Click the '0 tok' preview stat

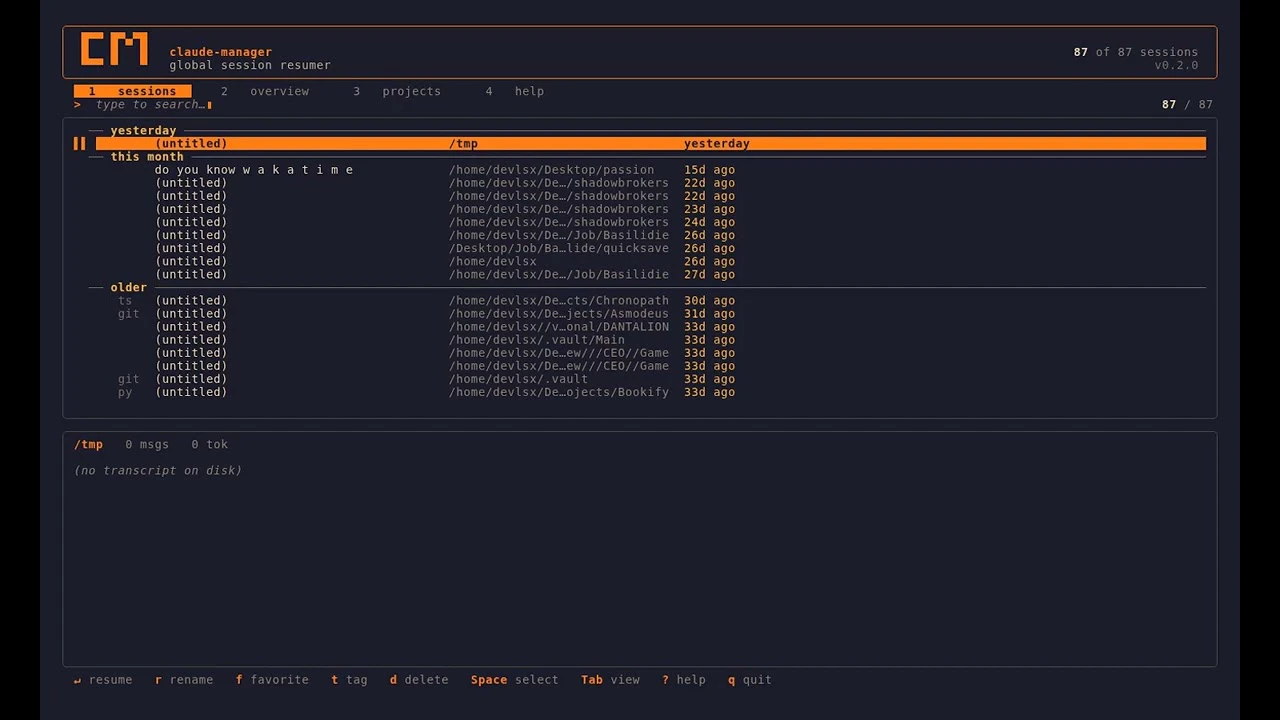point(210,445)
